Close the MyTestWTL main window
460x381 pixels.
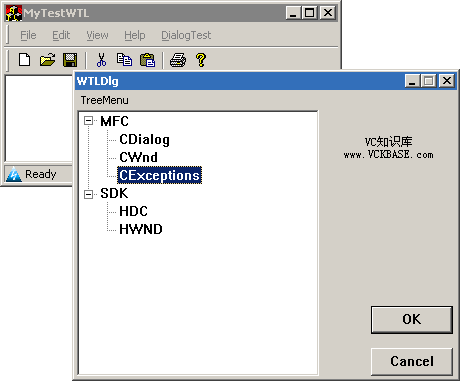tap(328, 13)
